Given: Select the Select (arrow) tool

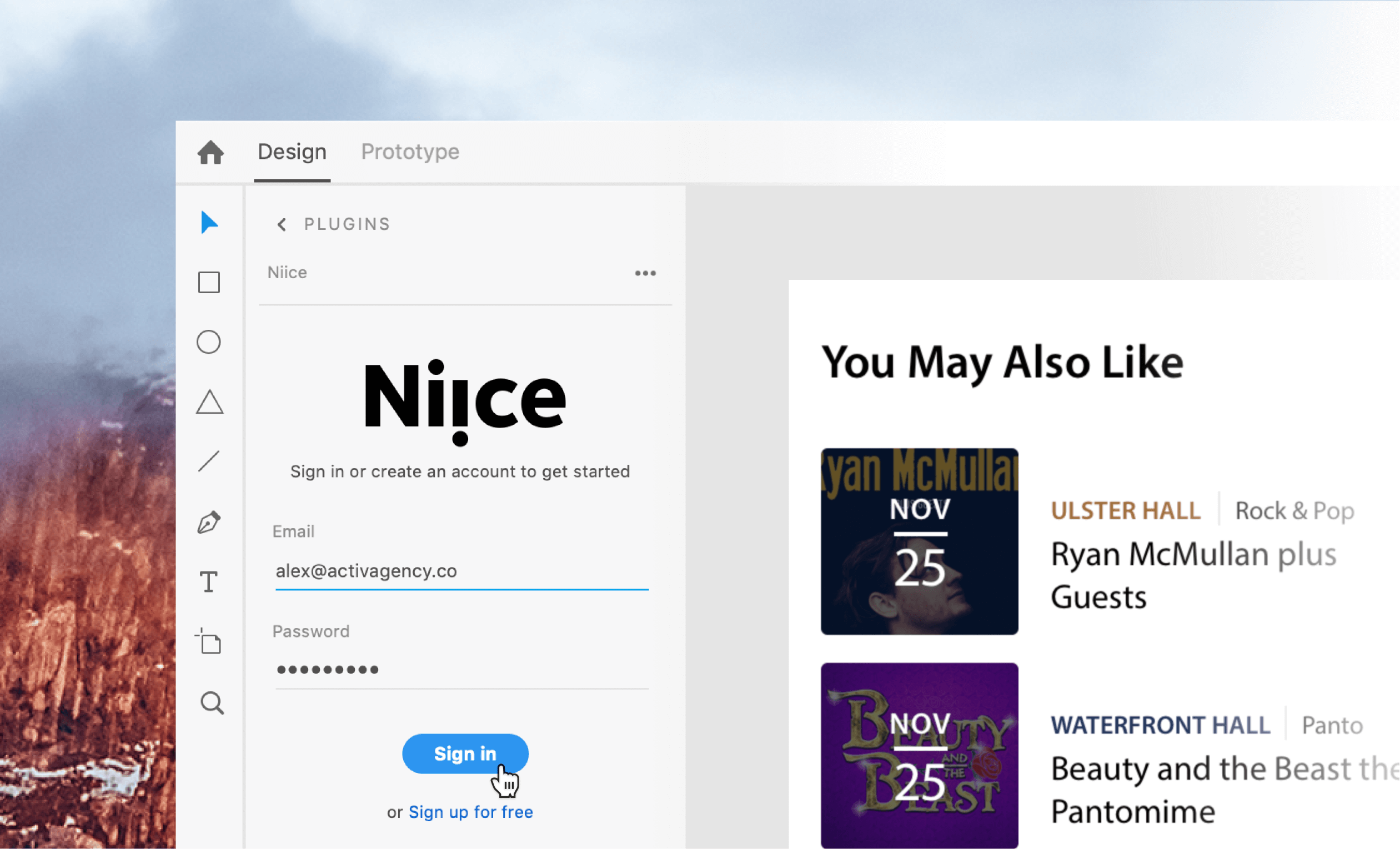Looking at the screenshot, I should click(x=209, y=222).
